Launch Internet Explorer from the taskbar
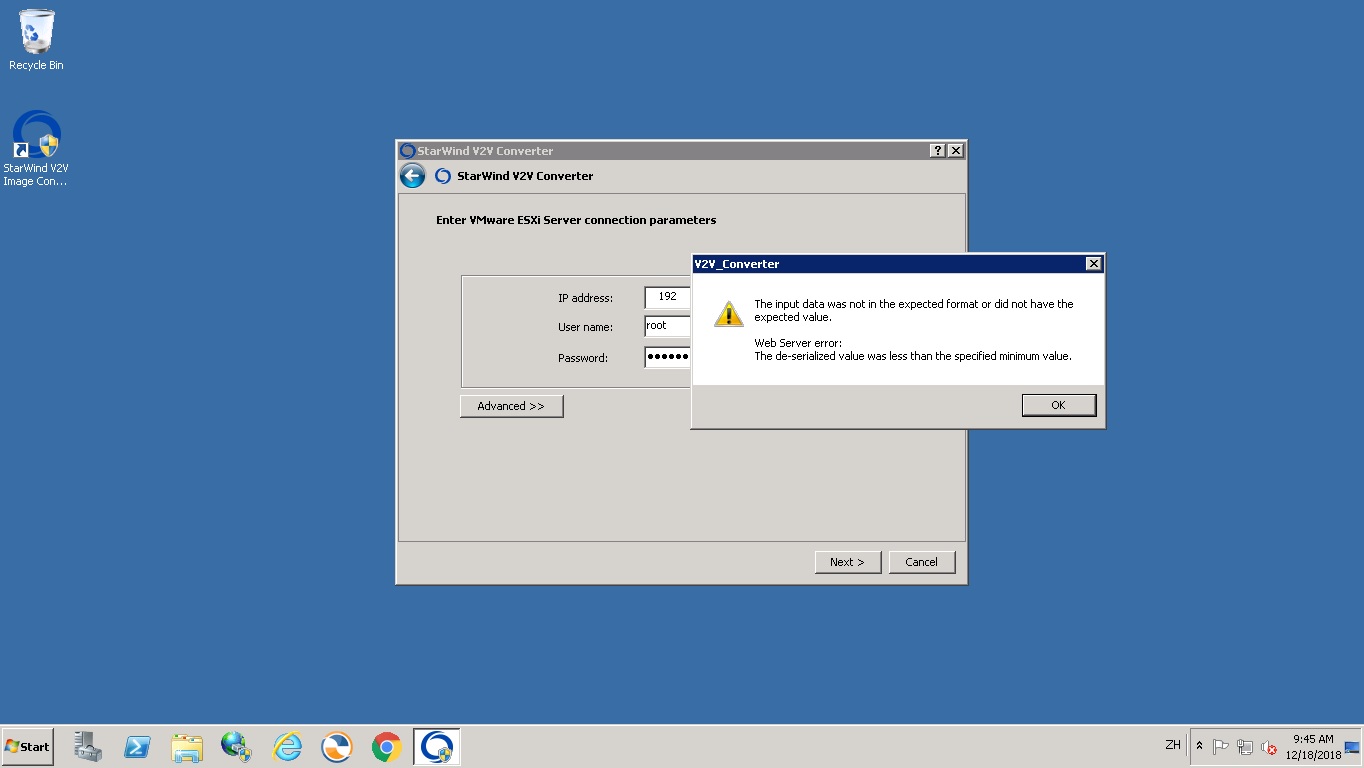 click(287, 747)
